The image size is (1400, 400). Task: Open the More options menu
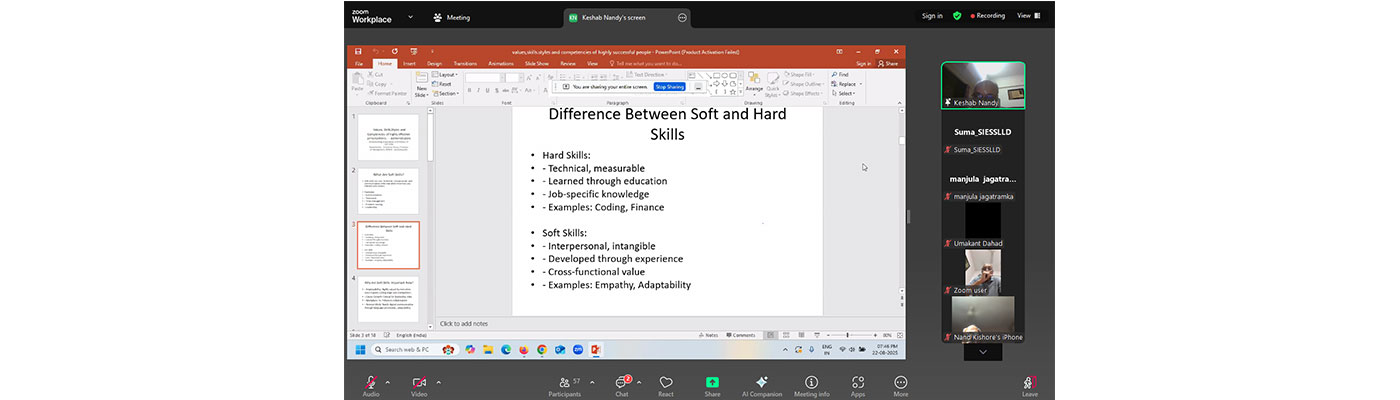click(x=901, y=385)
